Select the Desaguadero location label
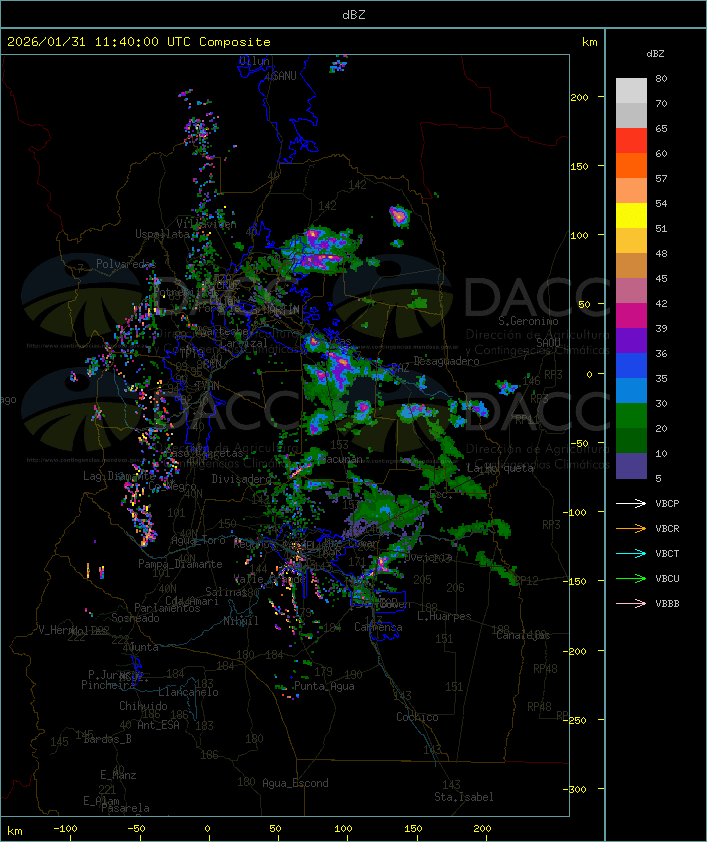This screenshot has height=842, width=707. click(x=446, y=361)
